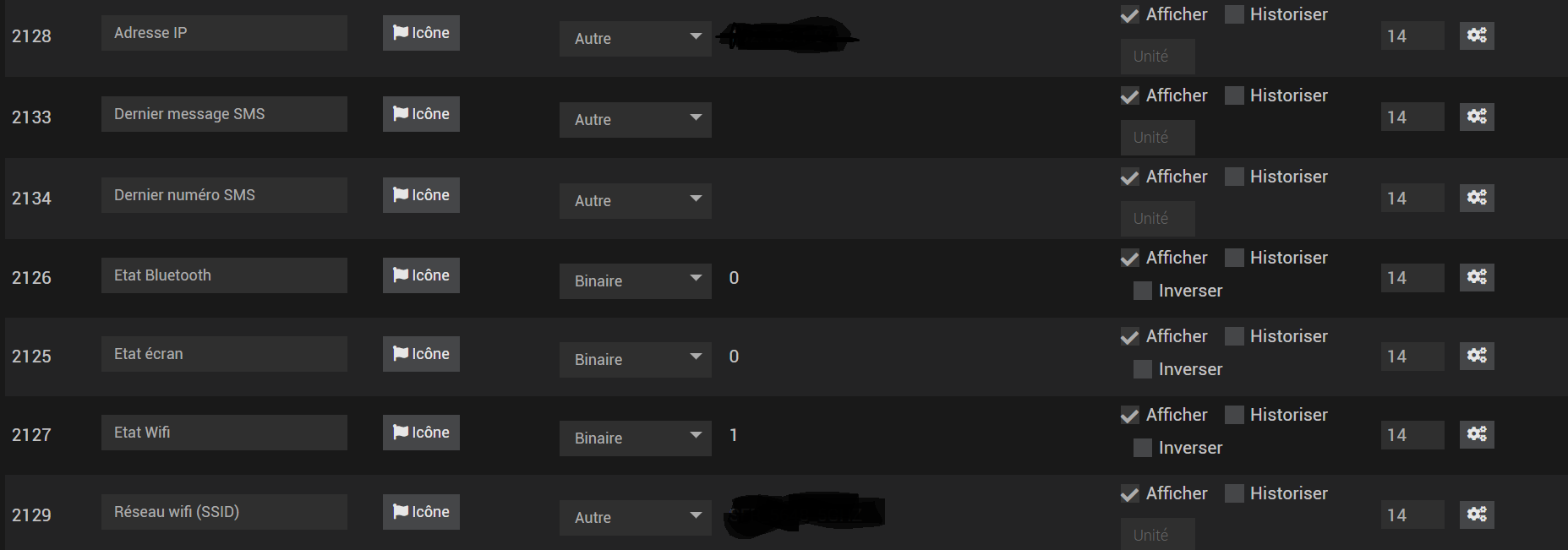Click the gears icon for Etat écran
Image resolution: width=1568 pixels, height=550 pixels.
1477,356
